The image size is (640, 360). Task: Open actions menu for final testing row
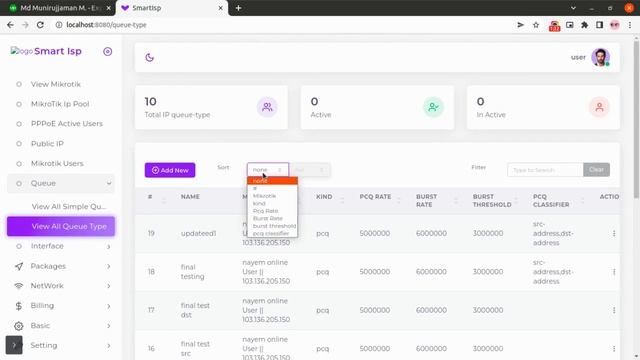614,272
